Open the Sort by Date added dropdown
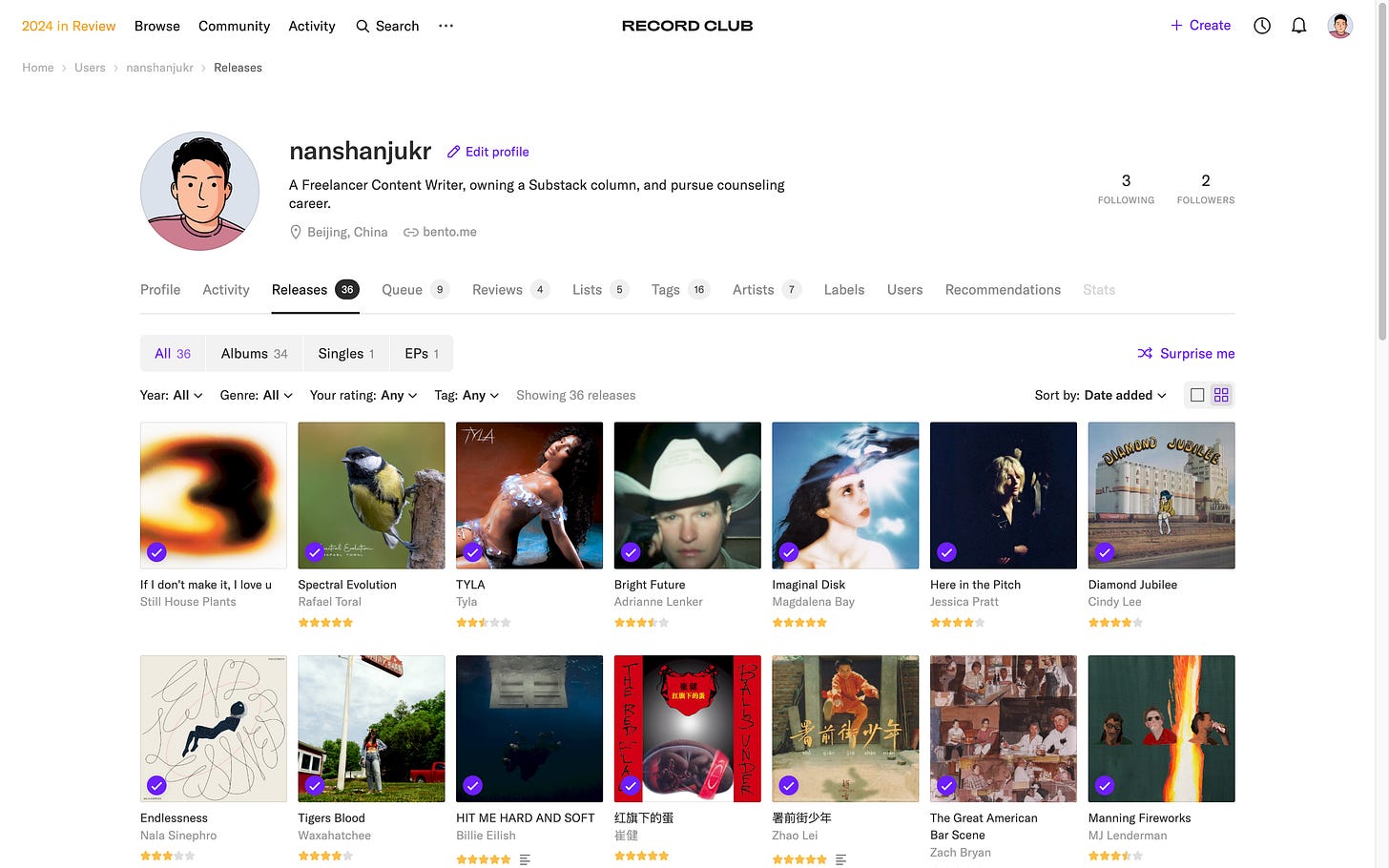The image size is (1389, 868). pos(1101,395)
